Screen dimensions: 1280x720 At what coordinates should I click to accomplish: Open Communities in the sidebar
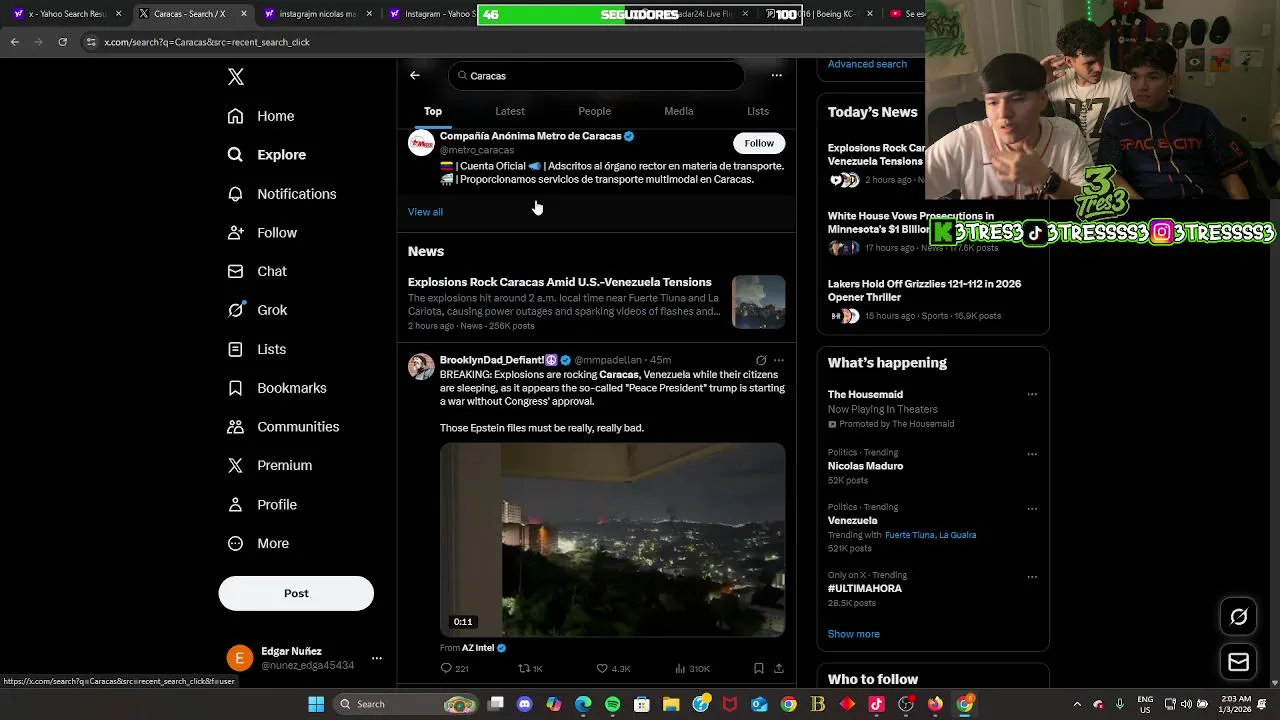click(283, 427)
